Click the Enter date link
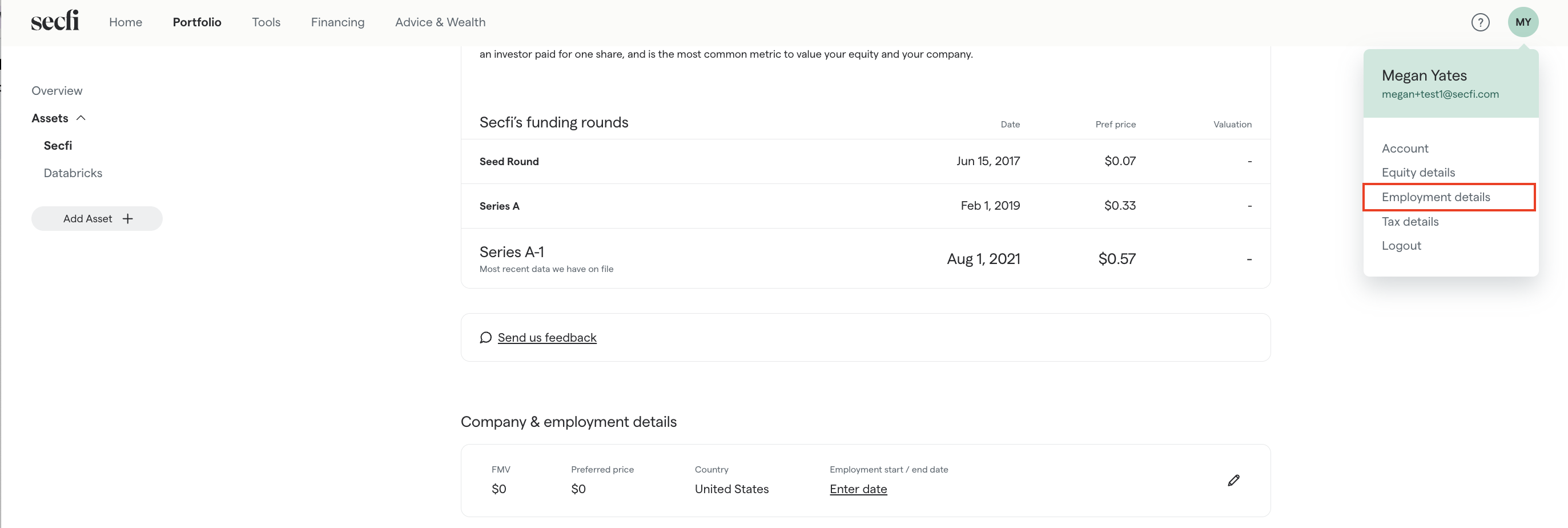Image resolution: width=1568 pixels, height=528 pixels. coord(858,489)
